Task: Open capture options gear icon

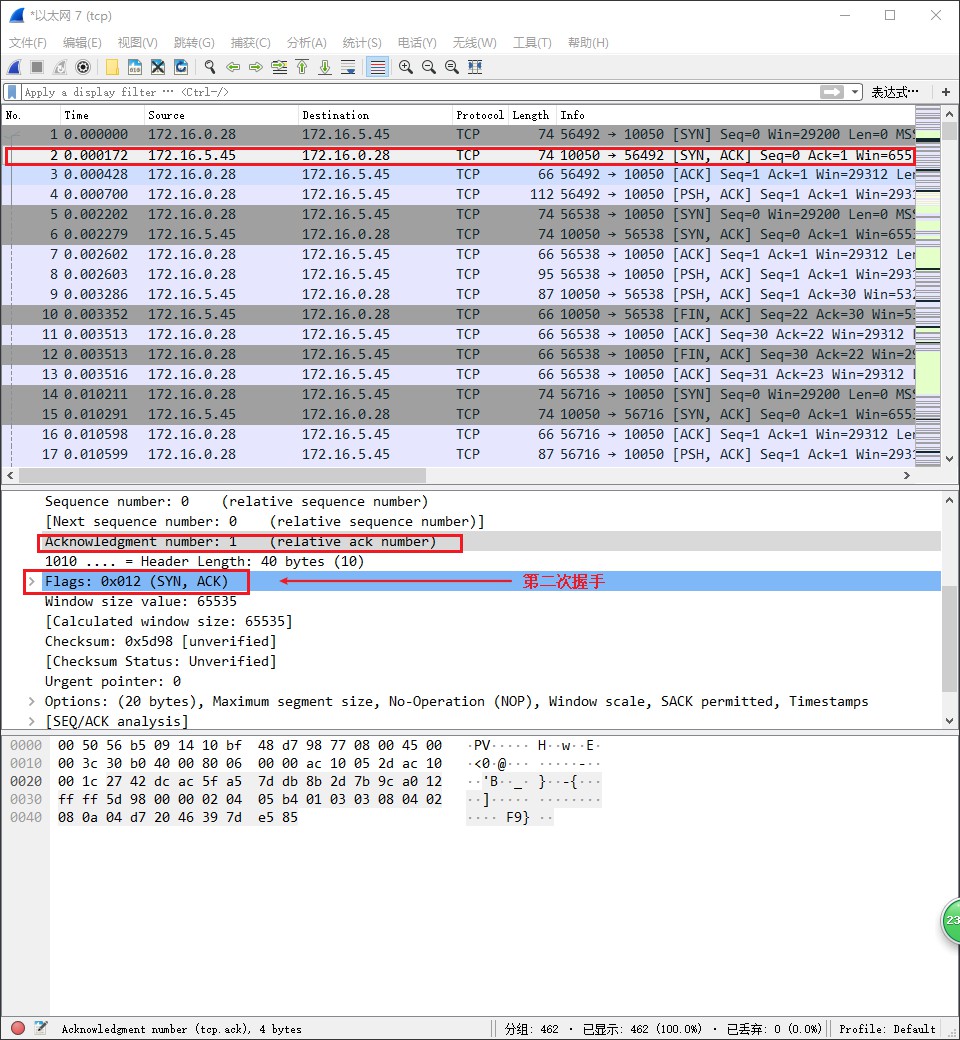Action: 83,67
